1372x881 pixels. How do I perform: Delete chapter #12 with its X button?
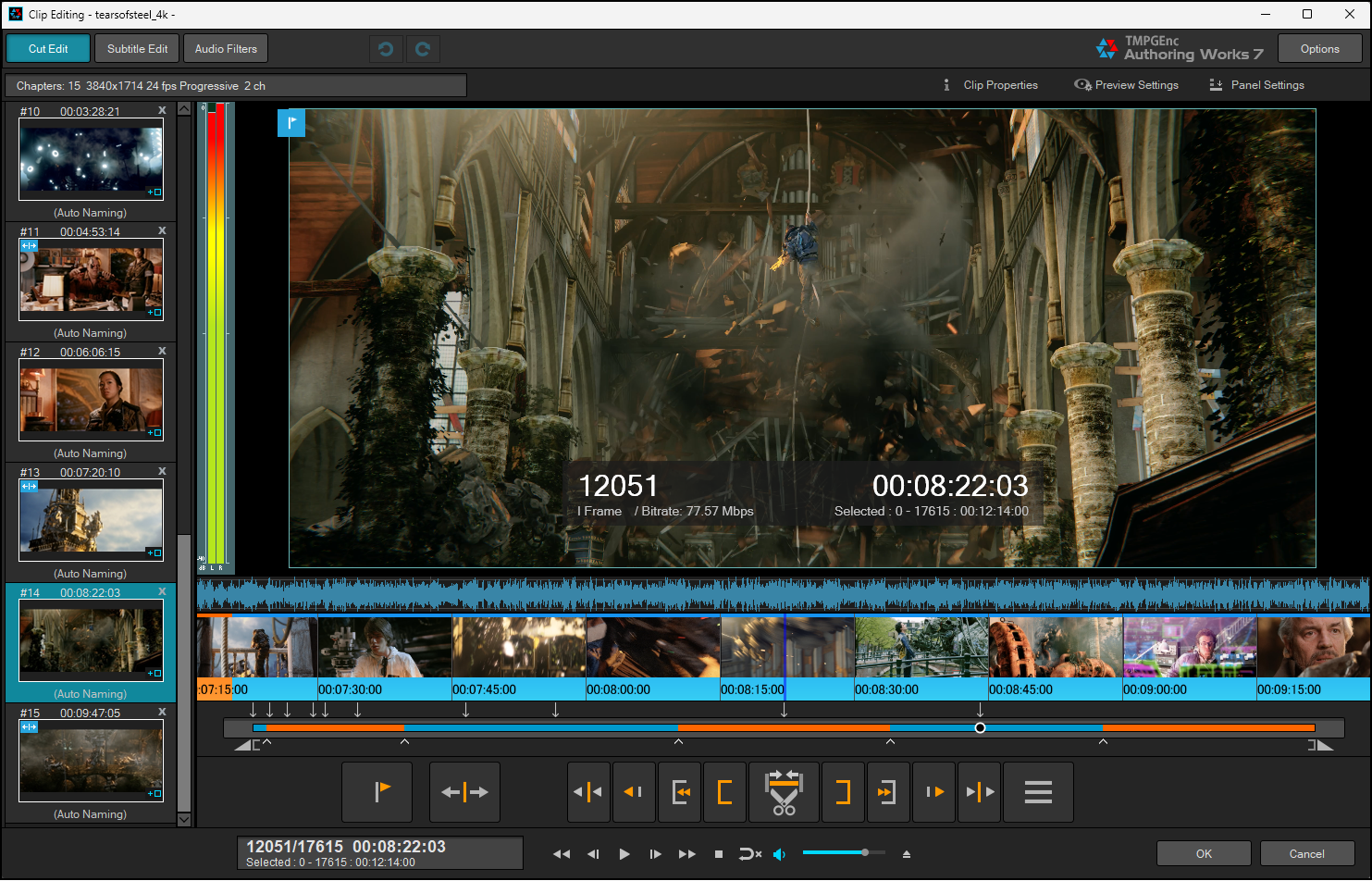tap(162, 351)
